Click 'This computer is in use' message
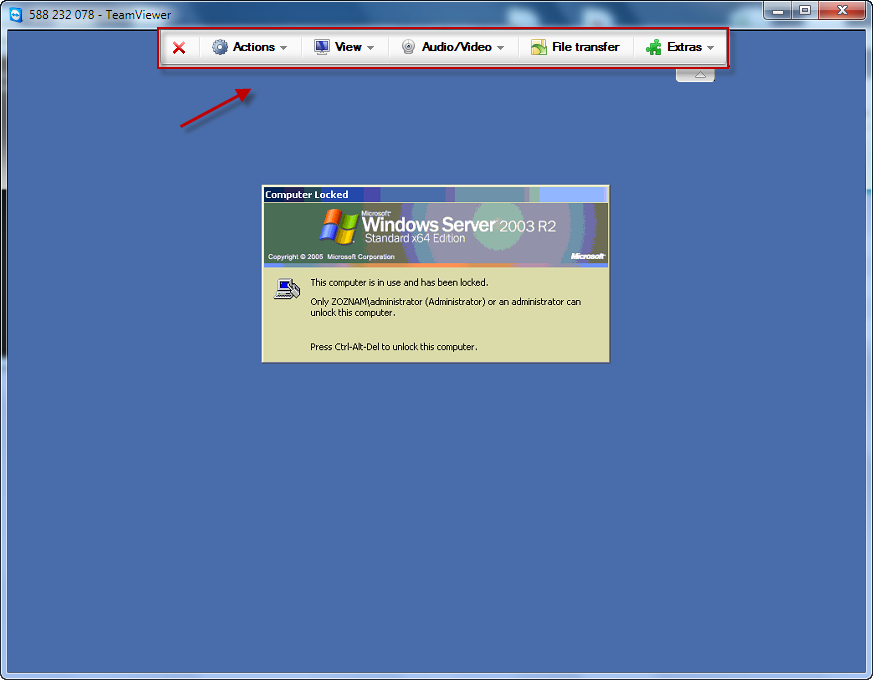 (x=399, y=283)
